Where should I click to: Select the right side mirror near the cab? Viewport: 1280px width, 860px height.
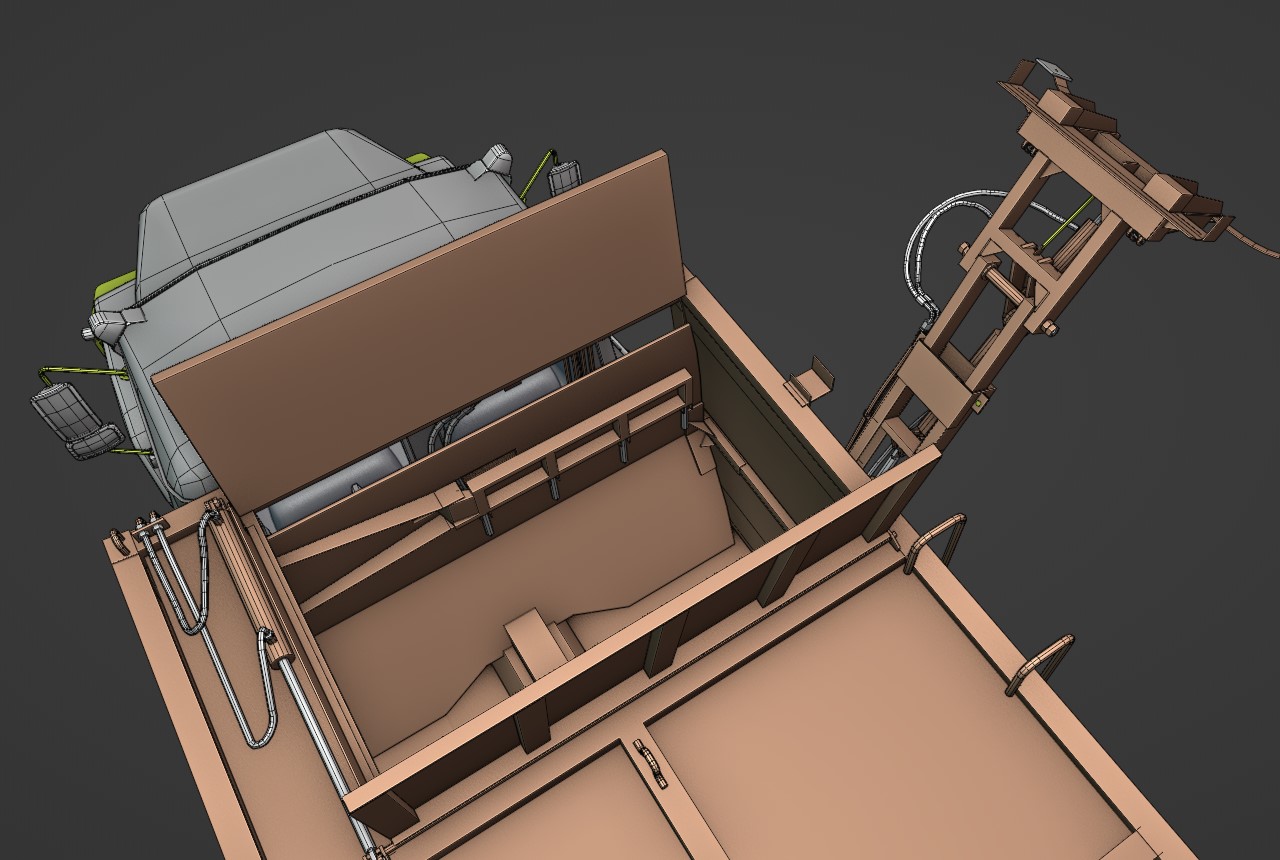click(x=565, y=177)
